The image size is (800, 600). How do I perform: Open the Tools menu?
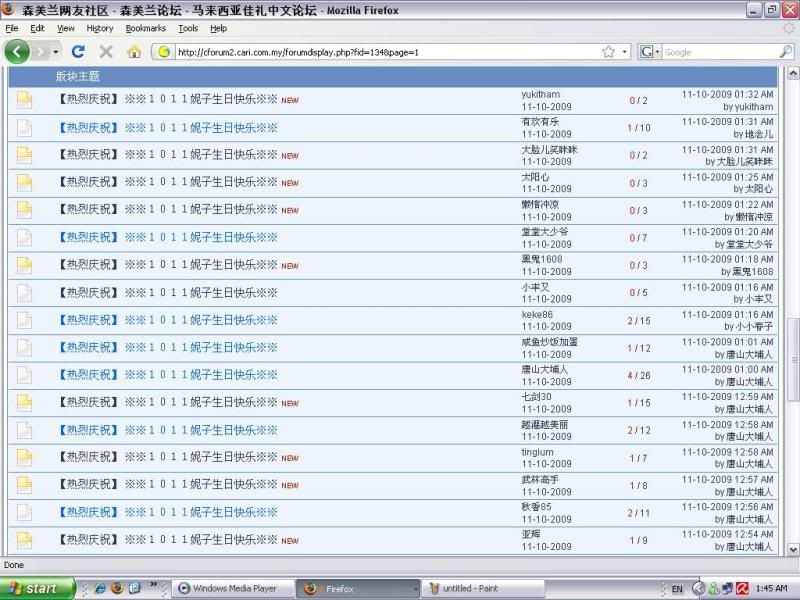pos(188,28)
